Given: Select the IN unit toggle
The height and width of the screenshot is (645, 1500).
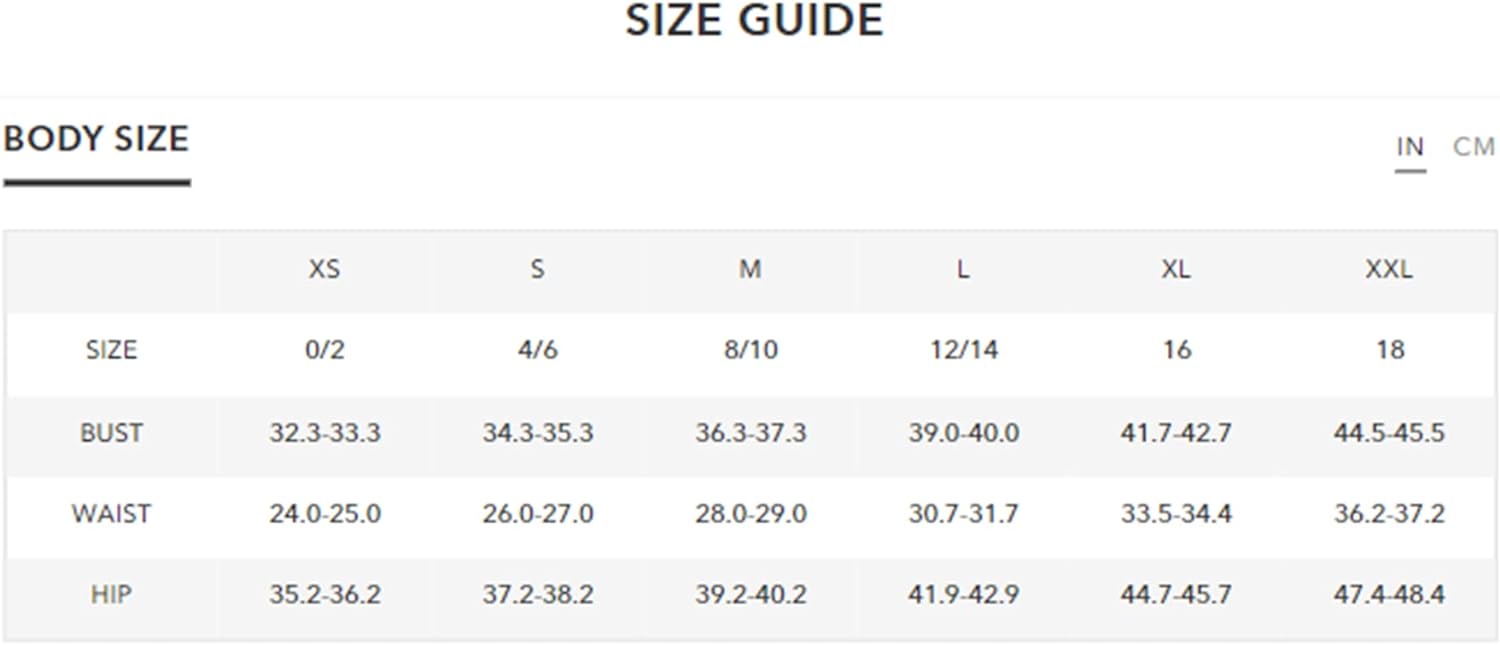Looking at the screenshot, I should (x=1410, y=147).
